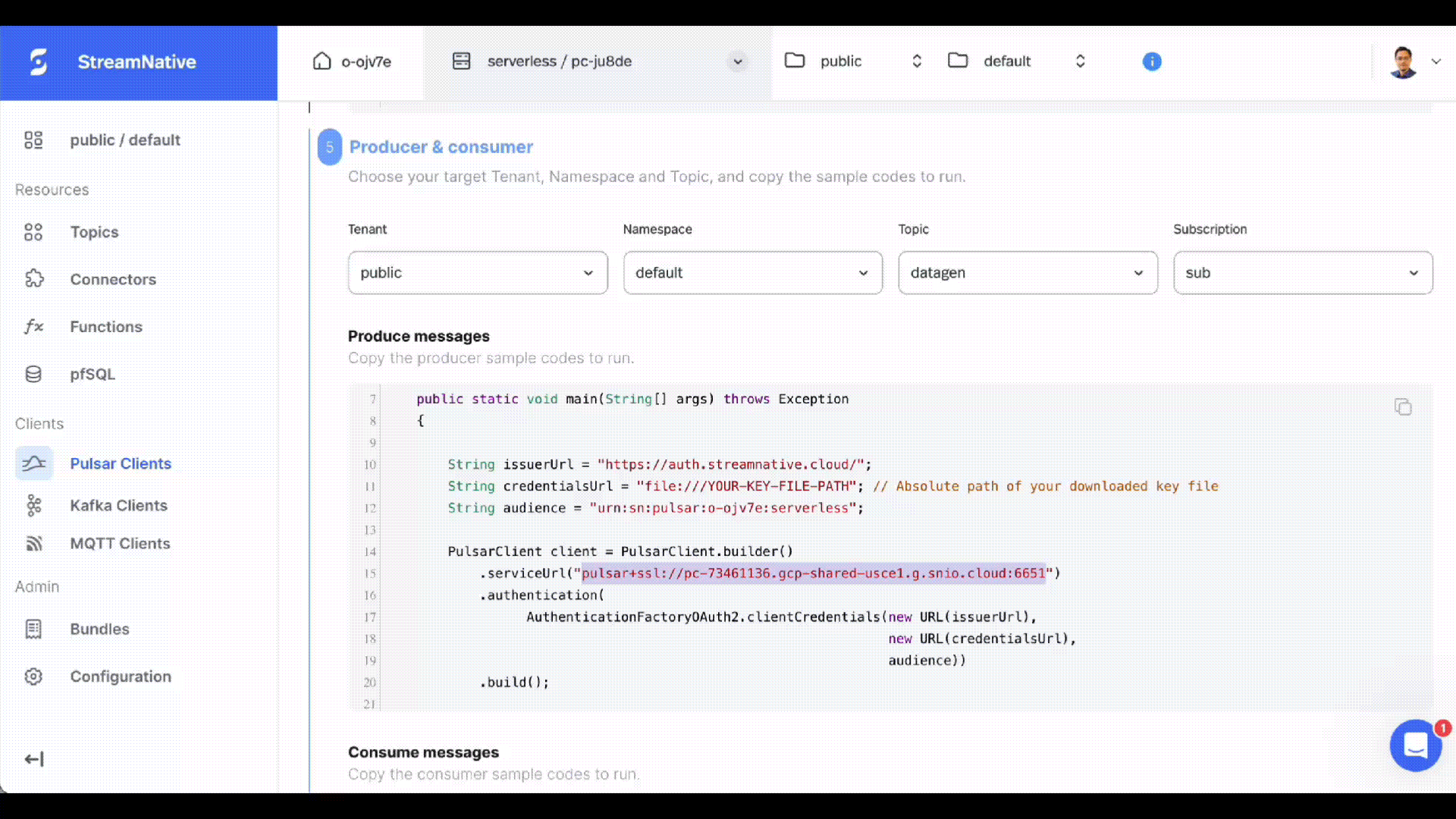Expand the public tenant switcher arrows

(x=917, y=61)
